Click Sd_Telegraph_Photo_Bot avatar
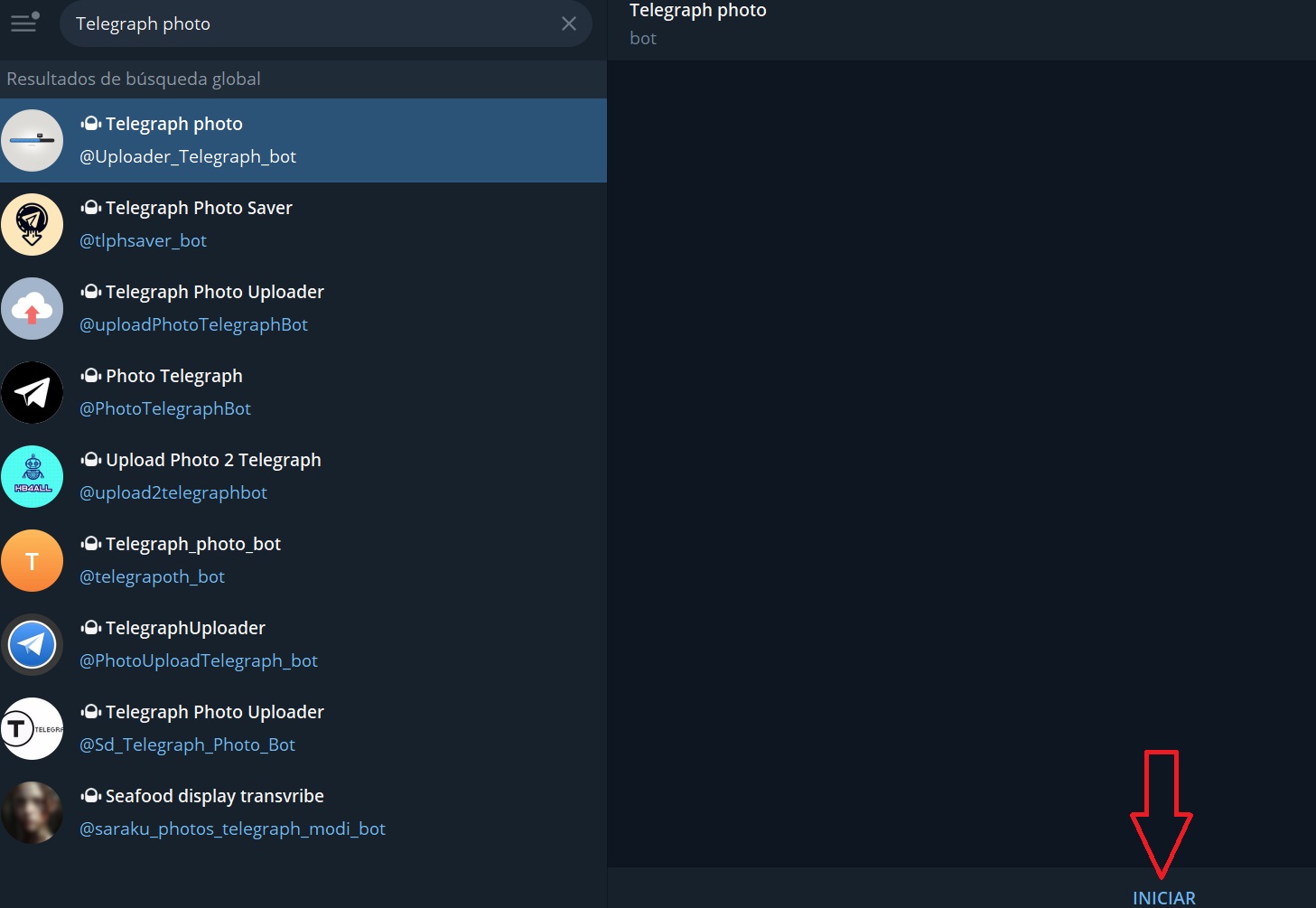This screenshot has height=908, width=1316. coord(33,729)
